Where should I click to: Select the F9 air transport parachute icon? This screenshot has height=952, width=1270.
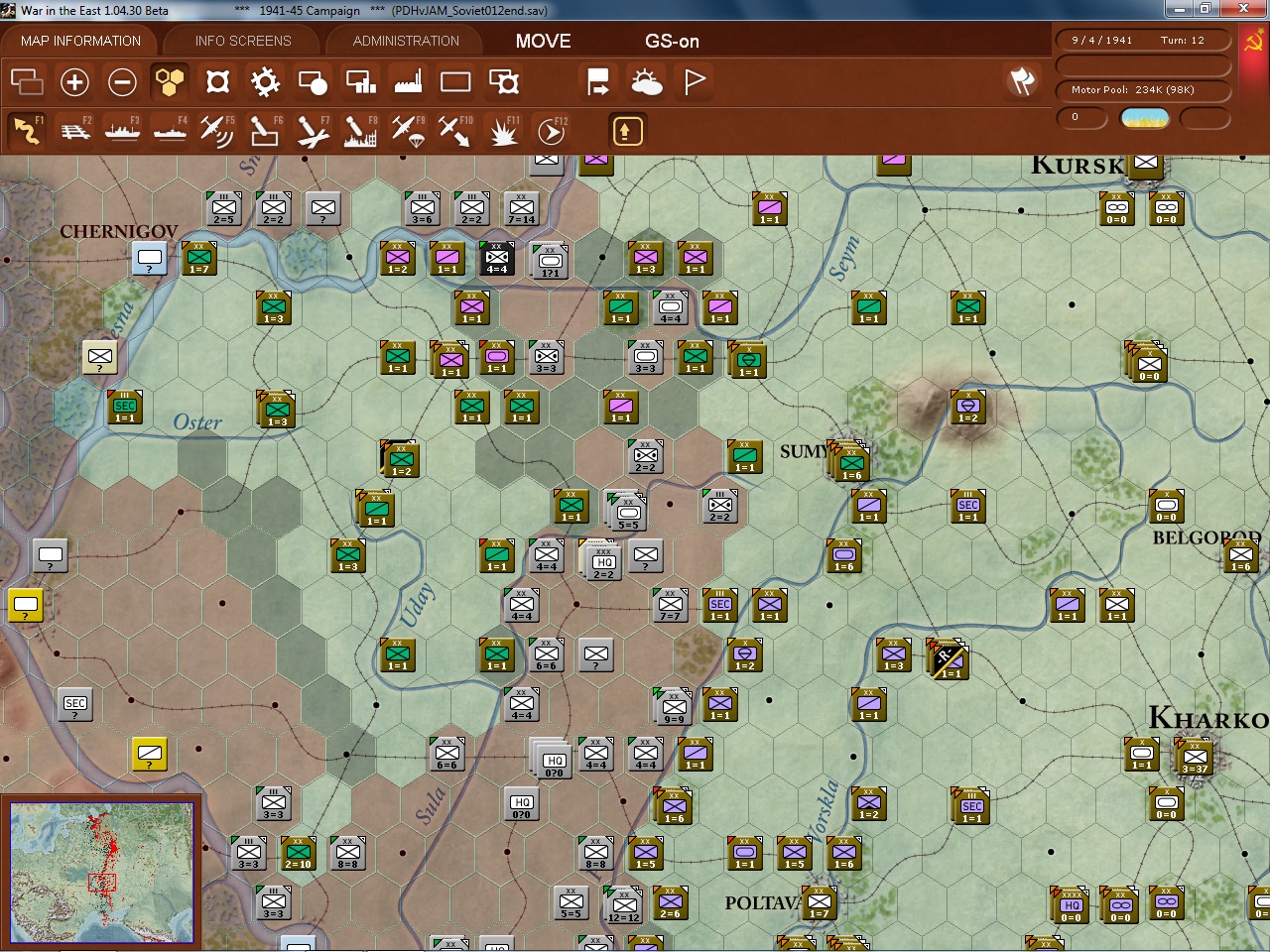click(x=408, y=131)
